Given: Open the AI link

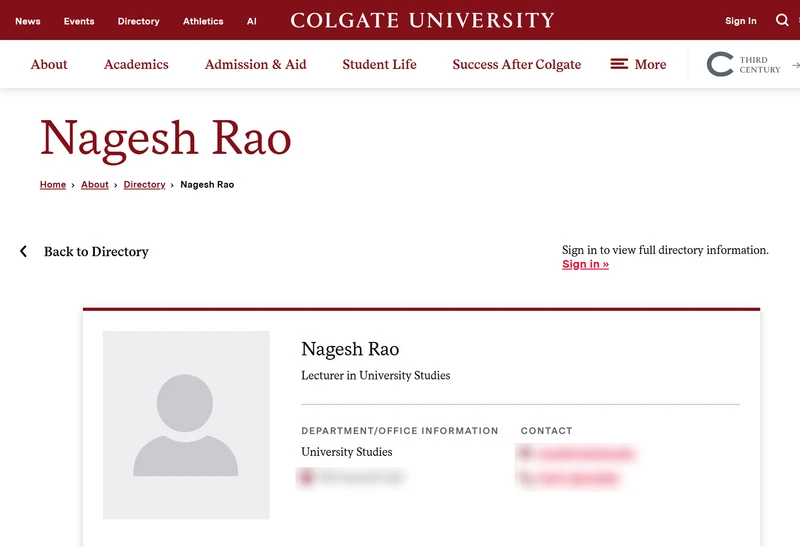Looking at the screenshot, I should 252,21.
